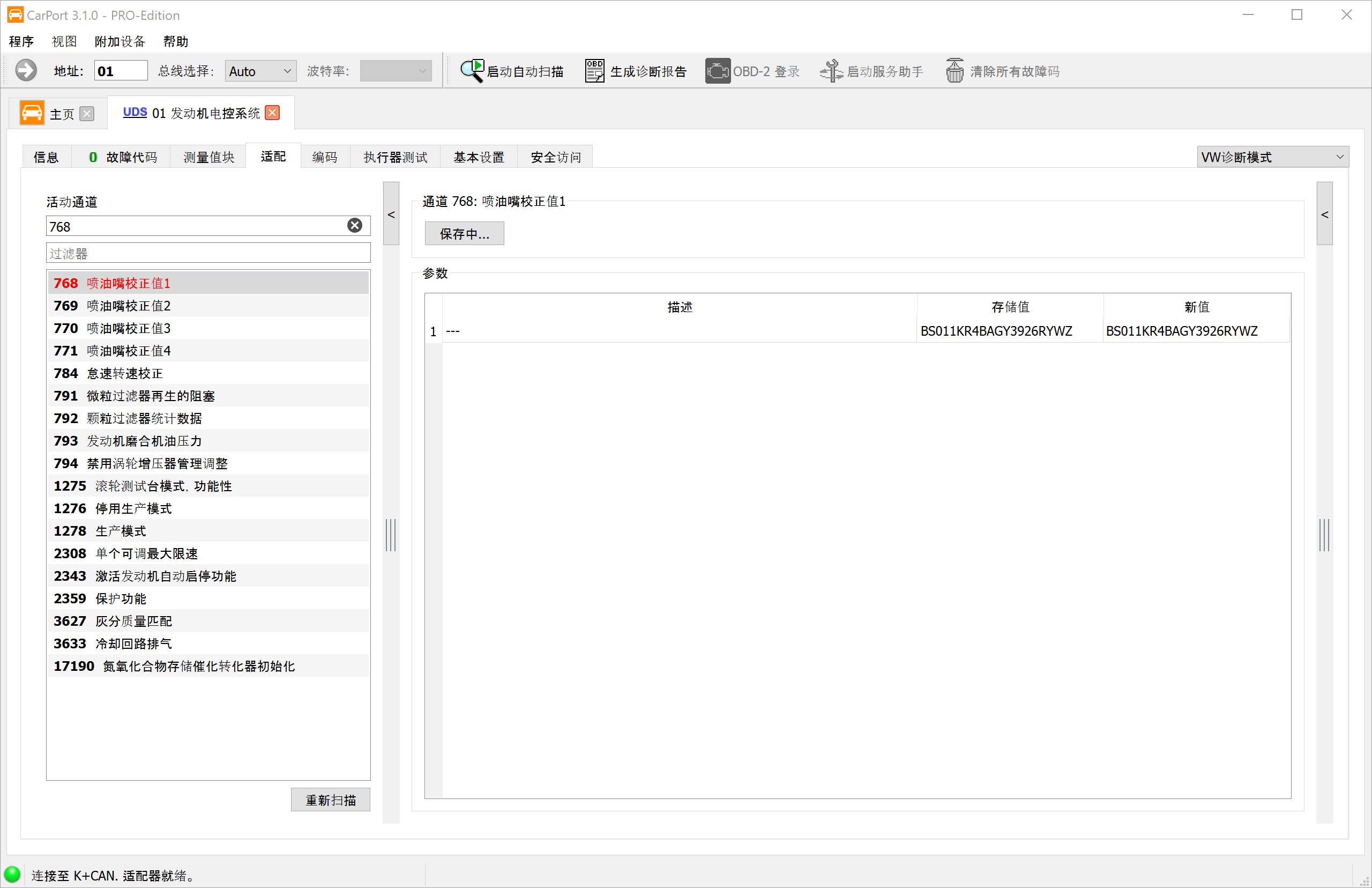Generate diagnostic report (生成诊断报告)
Viewport: 1372px width, 888px height.
[636, 71]
